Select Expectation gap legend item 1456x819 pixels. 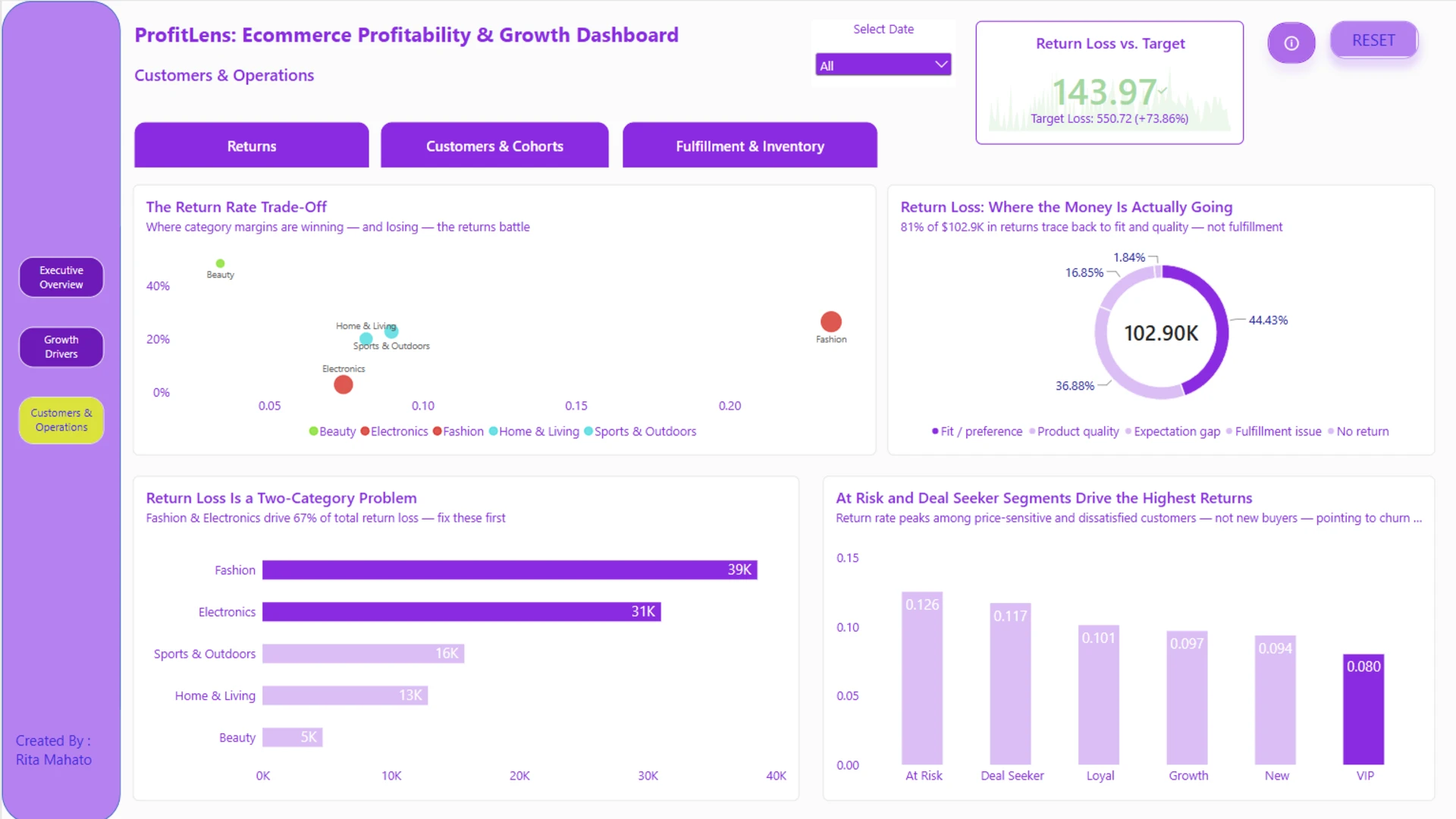coord(1172,431)
